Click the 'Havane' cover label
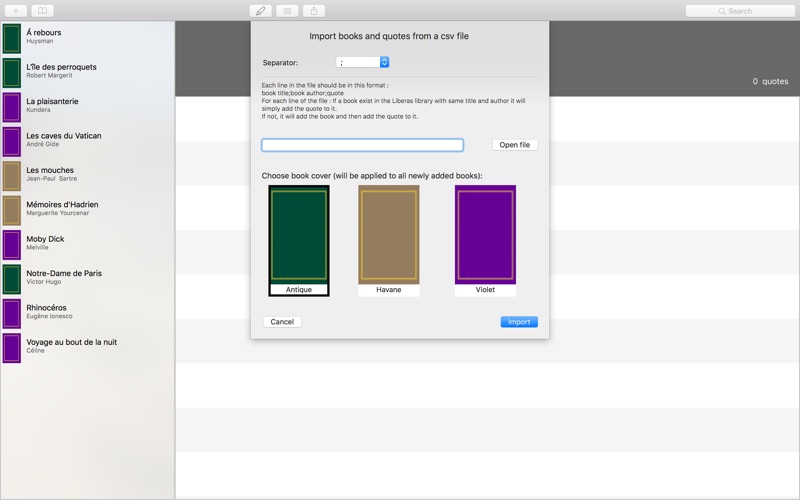Image resolution: width=800 pixels, height=500 pixels. pos(389,290)
